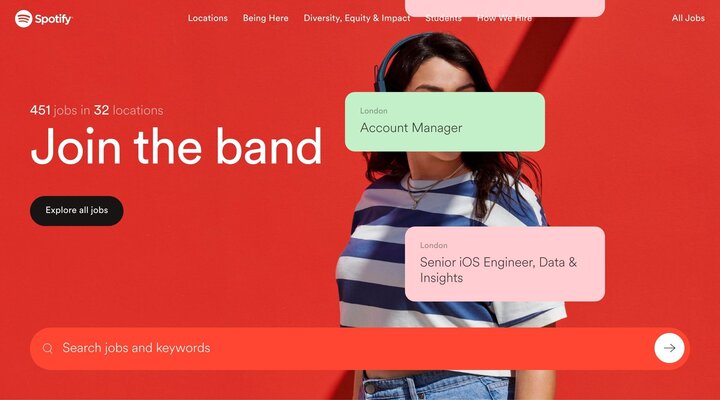The width and height of the screenshot is (720, 400).
Task: Open the Senior iOS Engineer job card
Action: [505, 264]
